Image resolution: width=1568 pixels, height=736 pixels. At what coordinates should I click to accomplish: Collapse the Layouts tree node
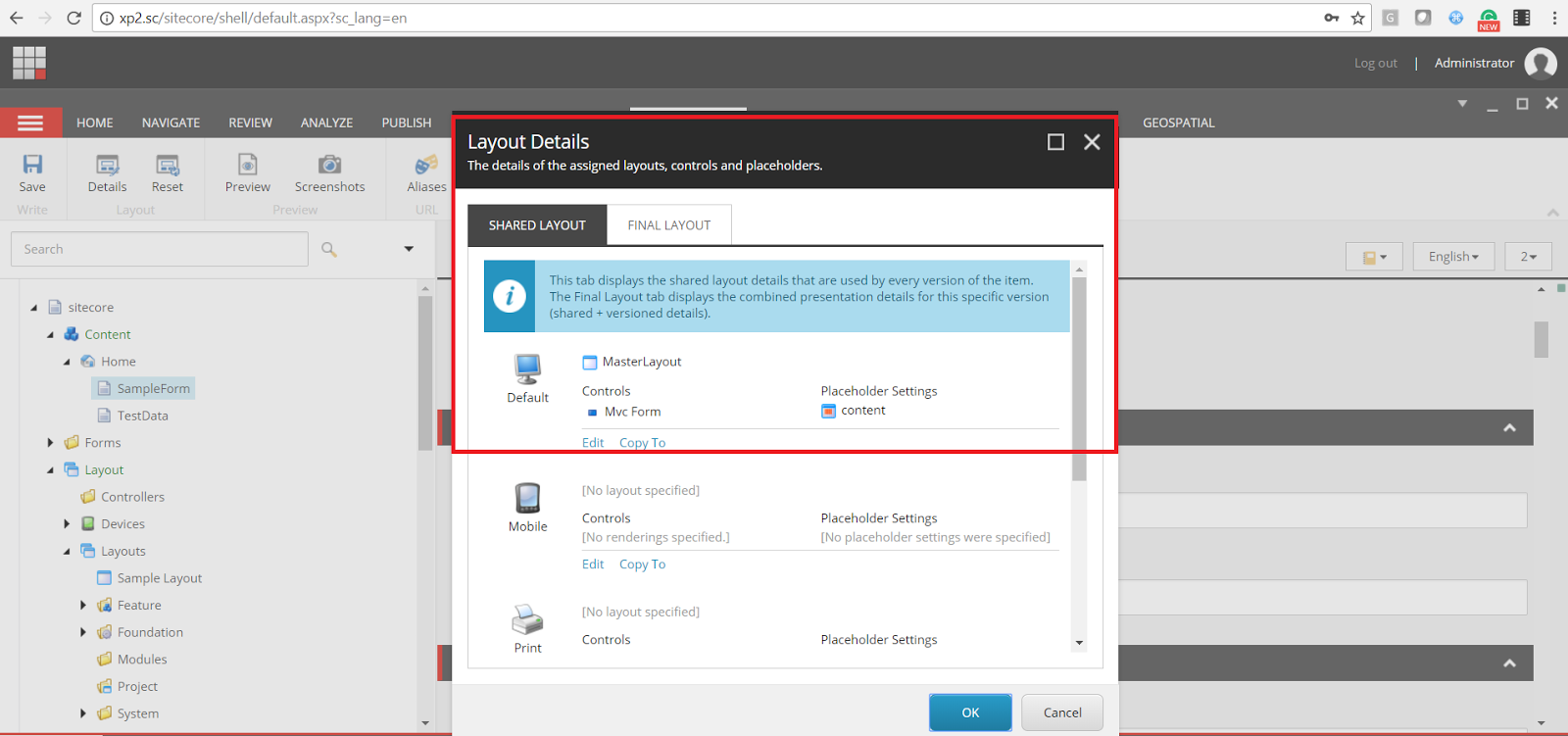click(67, 552)
